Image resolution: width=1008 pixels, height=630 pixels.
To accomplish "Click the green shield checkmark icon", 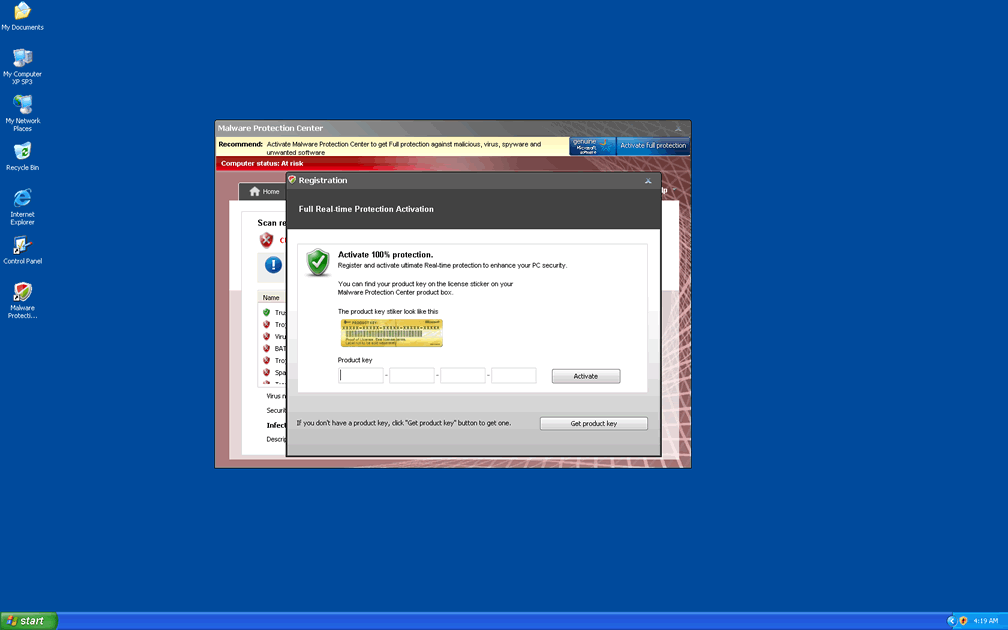I will pos(318,262).
